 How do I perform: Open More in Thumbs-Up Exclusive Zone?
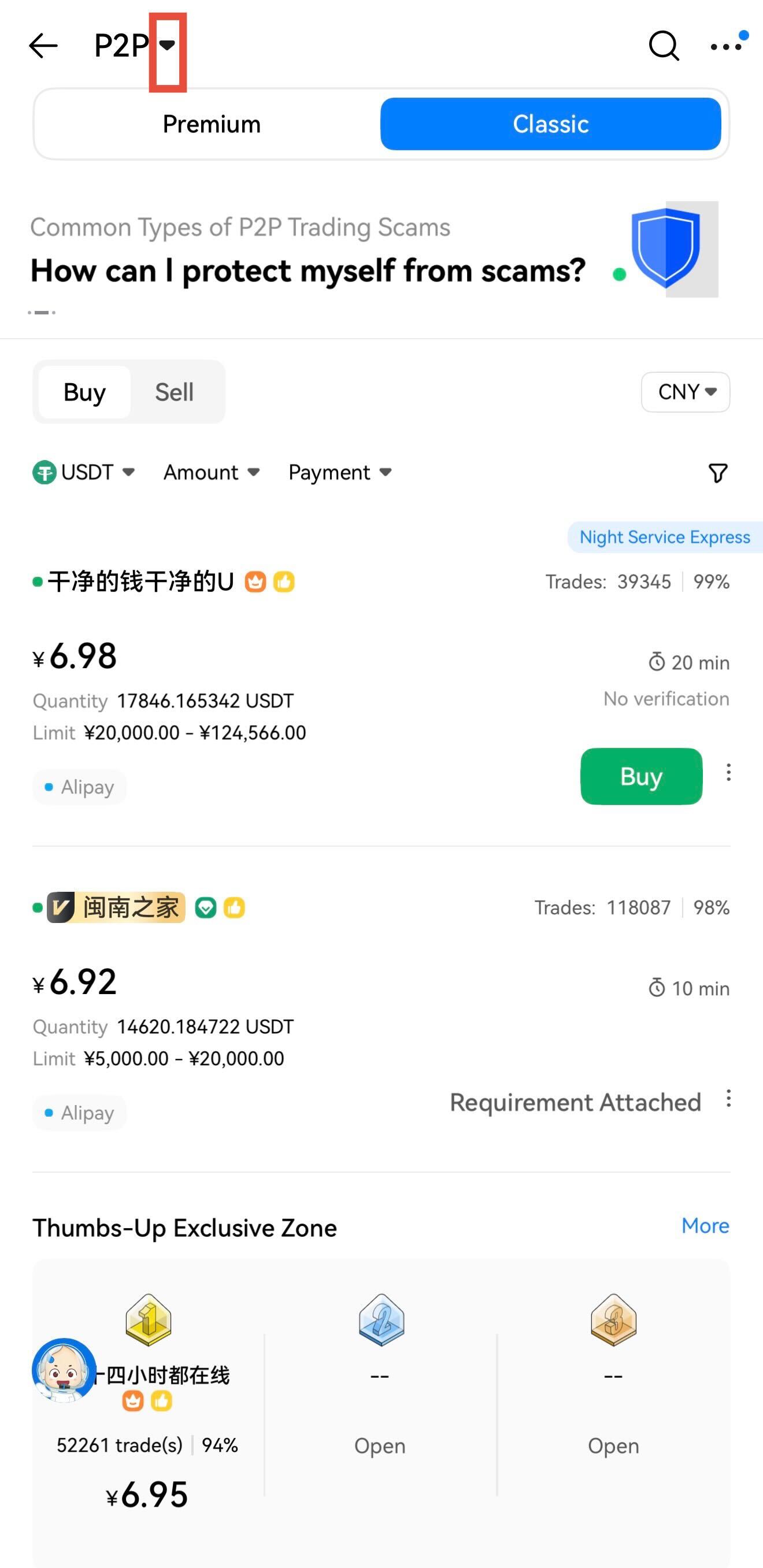pyautogui.click(x=705, y=1225)
